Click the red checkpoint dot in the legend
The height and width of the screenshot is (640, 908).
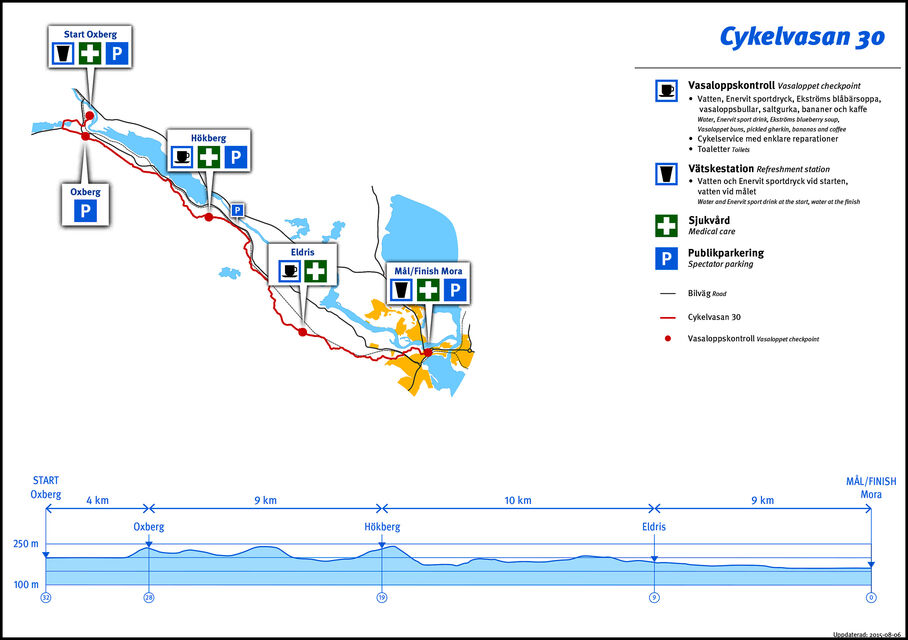(x=667, y=339)
